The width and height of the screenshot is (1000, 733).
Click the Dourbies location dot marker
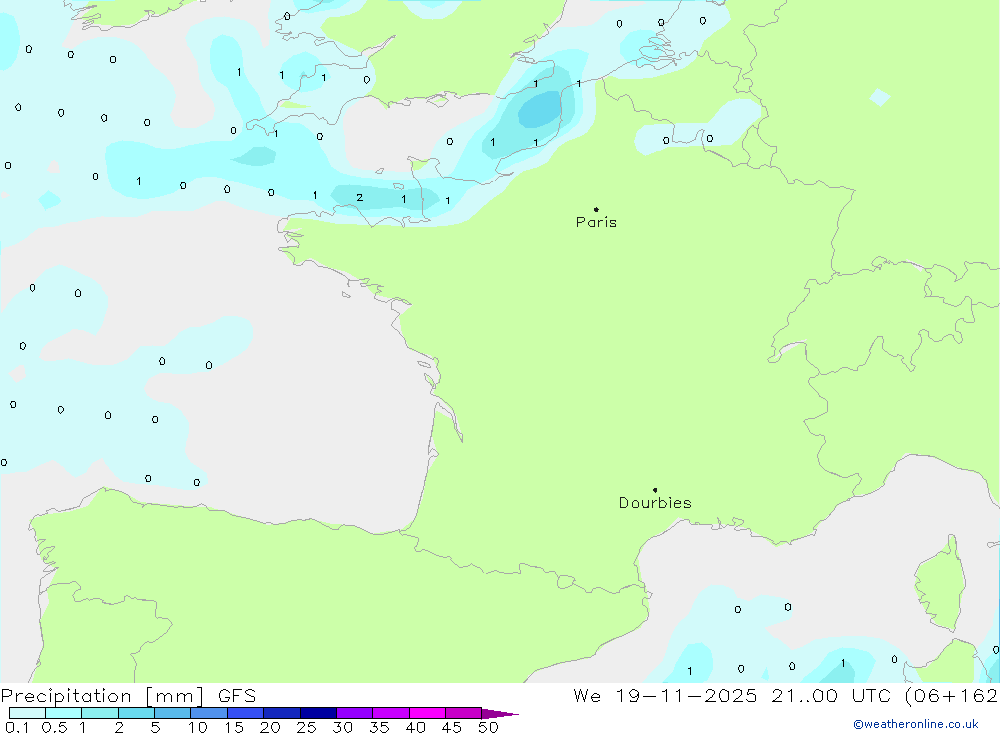655,490
